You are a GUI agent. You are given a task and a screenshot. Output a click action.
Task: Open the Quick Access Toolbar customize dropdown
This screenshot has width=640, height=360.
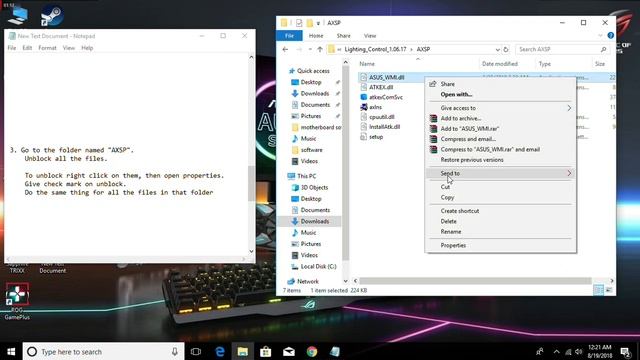[x=318, y=23]
